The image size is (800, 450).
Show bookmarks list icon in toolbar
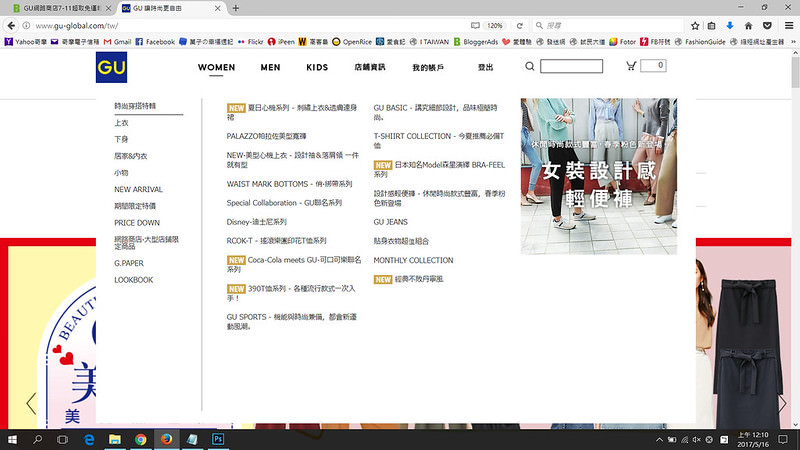[x=711, y=26]
